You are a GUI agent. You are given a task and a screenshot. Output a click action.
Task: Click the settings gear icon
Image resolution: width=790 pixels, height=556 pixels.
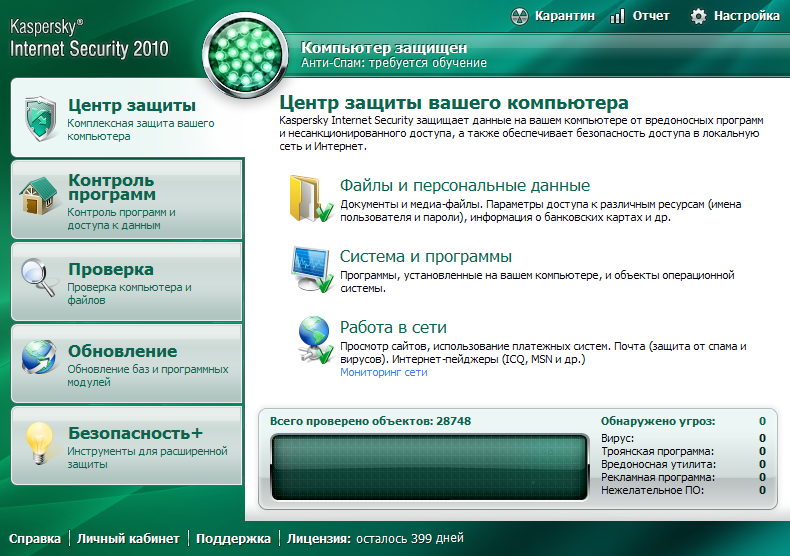click(698, 16)
